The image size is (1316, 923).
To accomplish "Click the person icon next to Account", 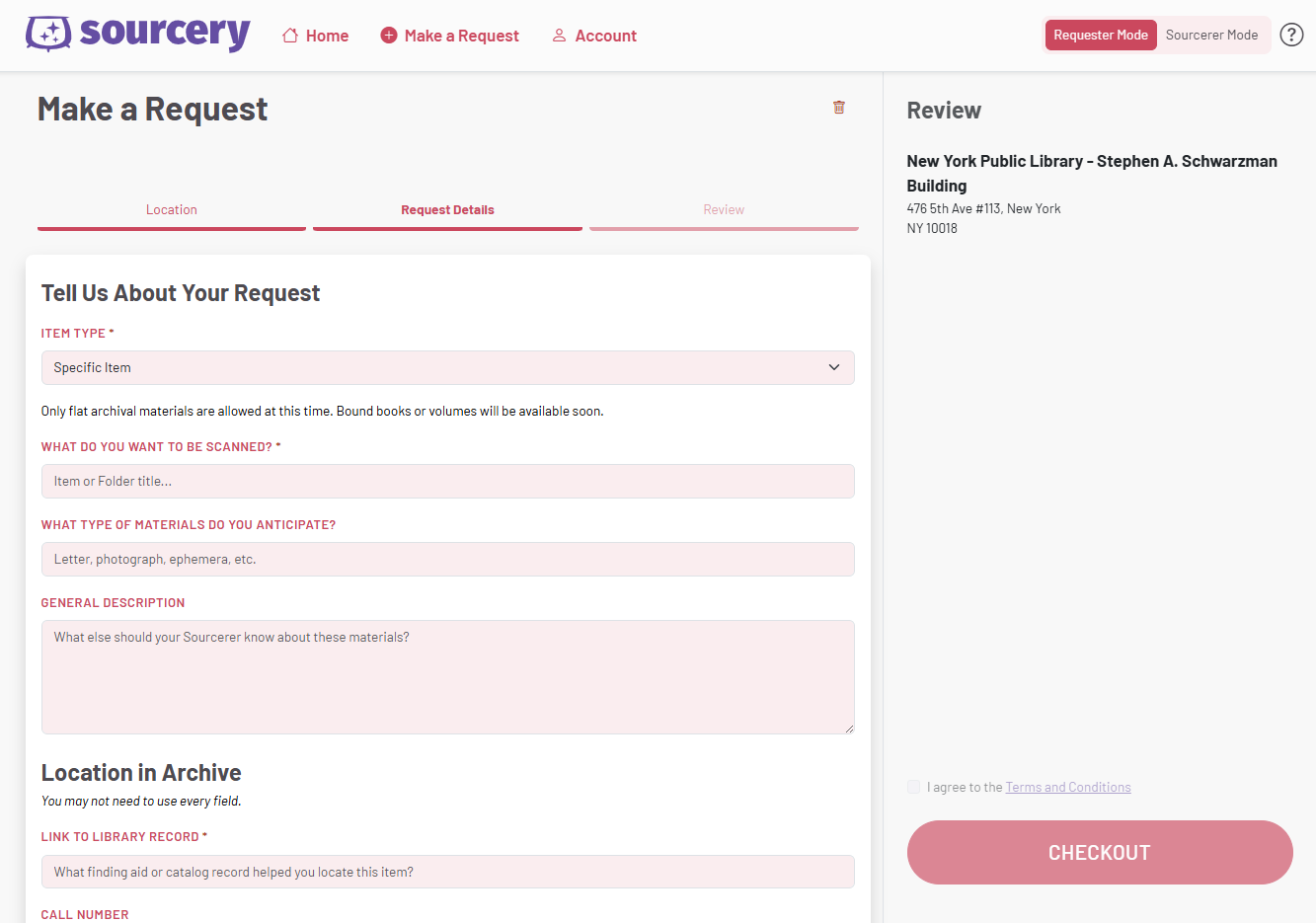I will coord(559,35).
